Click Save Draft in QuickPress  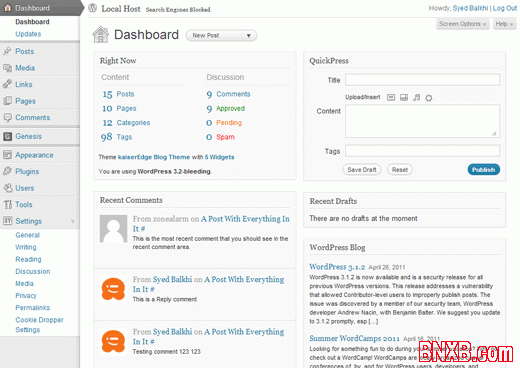tap(362, 170)
